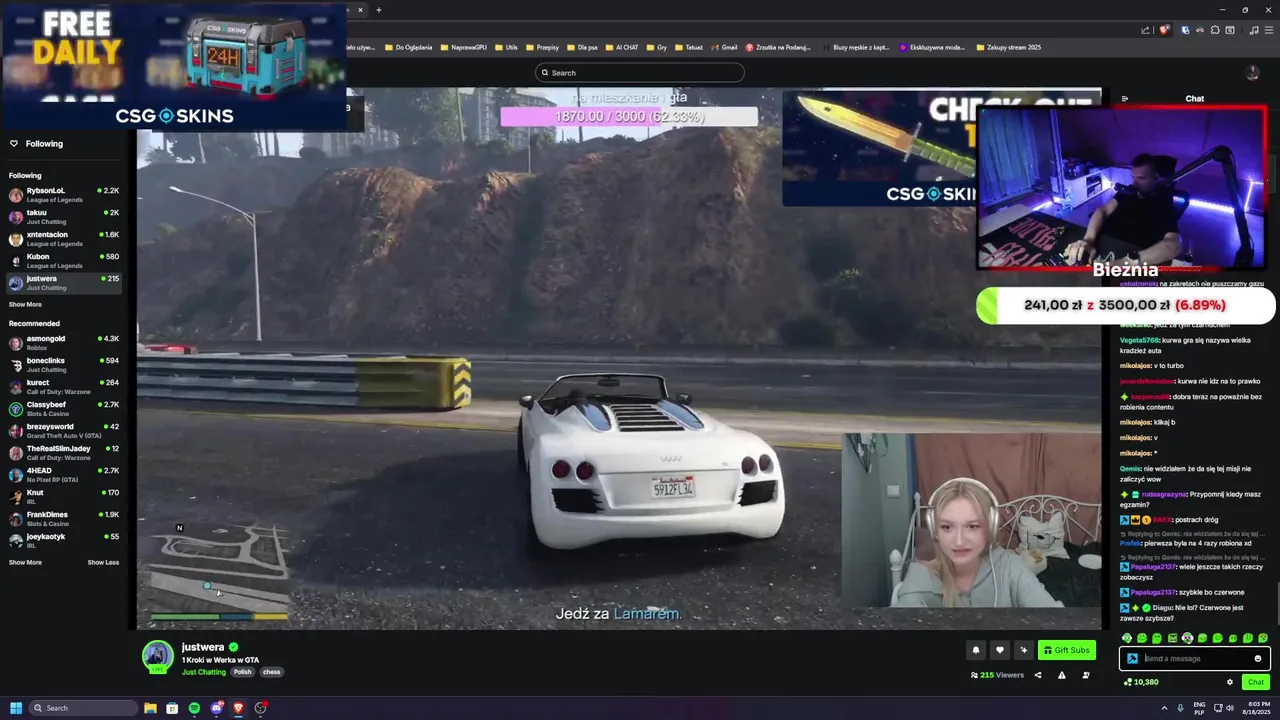Open chat settings gear icon
This screenshot has width=1280, height=720.
1230,682
